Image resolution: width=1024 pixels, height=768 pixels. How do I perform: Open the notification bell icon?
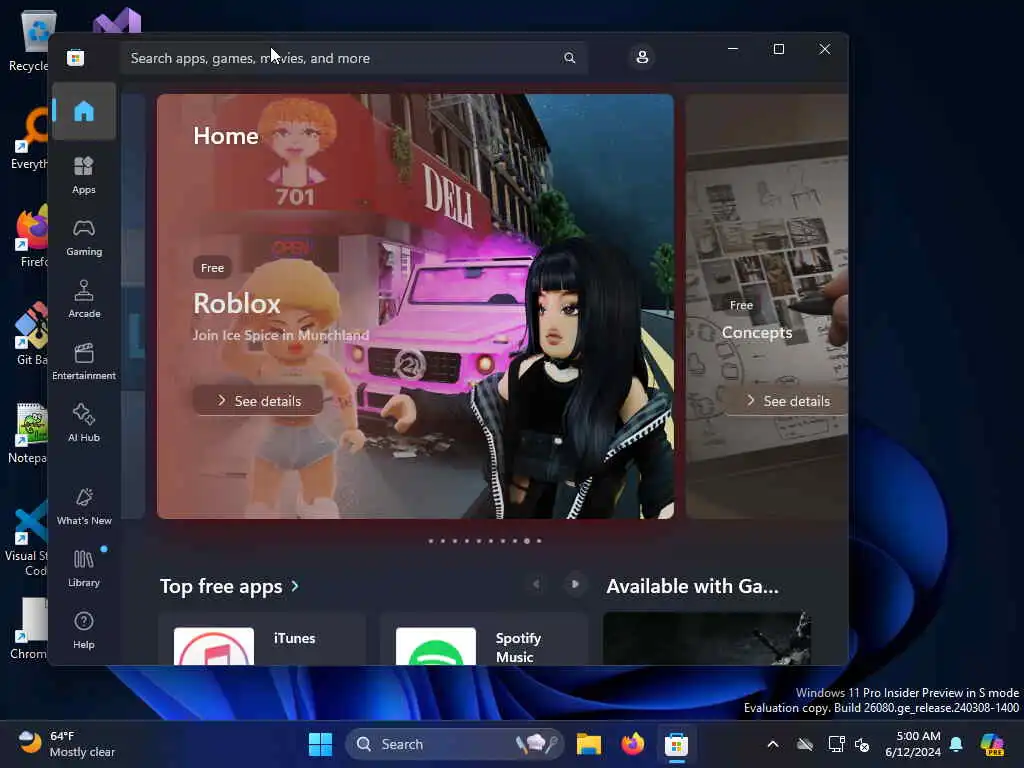[956, 744]
